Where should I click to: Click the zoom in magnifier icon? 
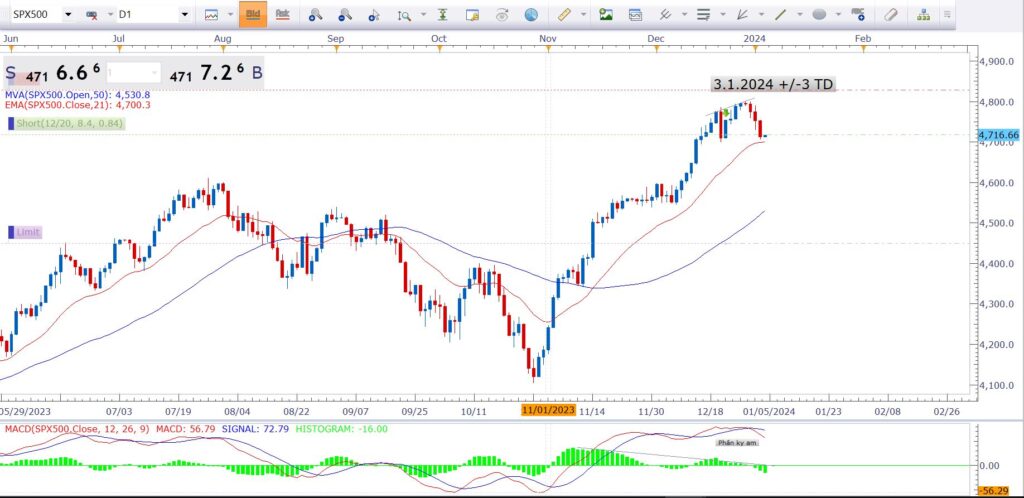[315, 14]
